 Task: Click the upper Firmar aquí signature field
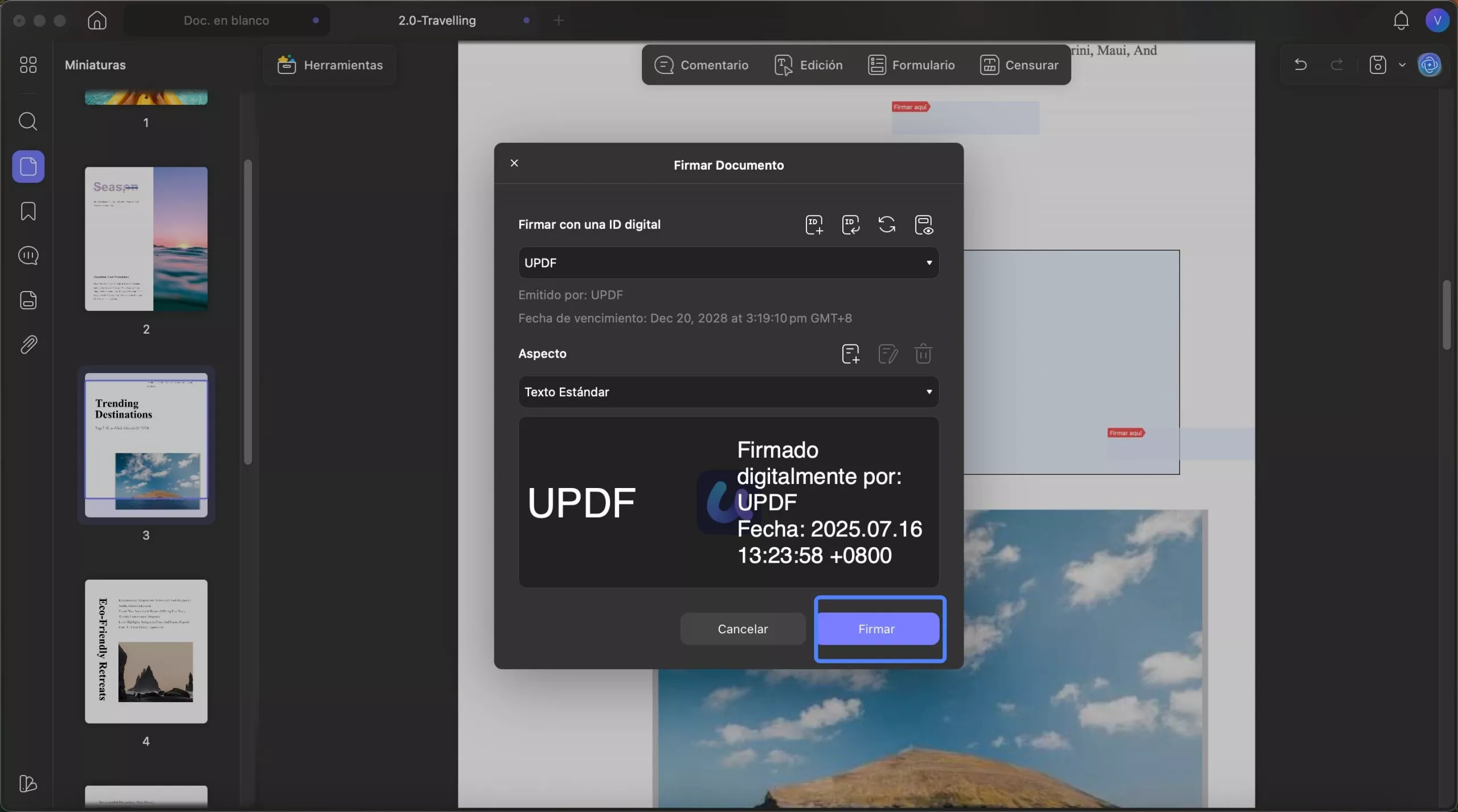coord(965,118)
